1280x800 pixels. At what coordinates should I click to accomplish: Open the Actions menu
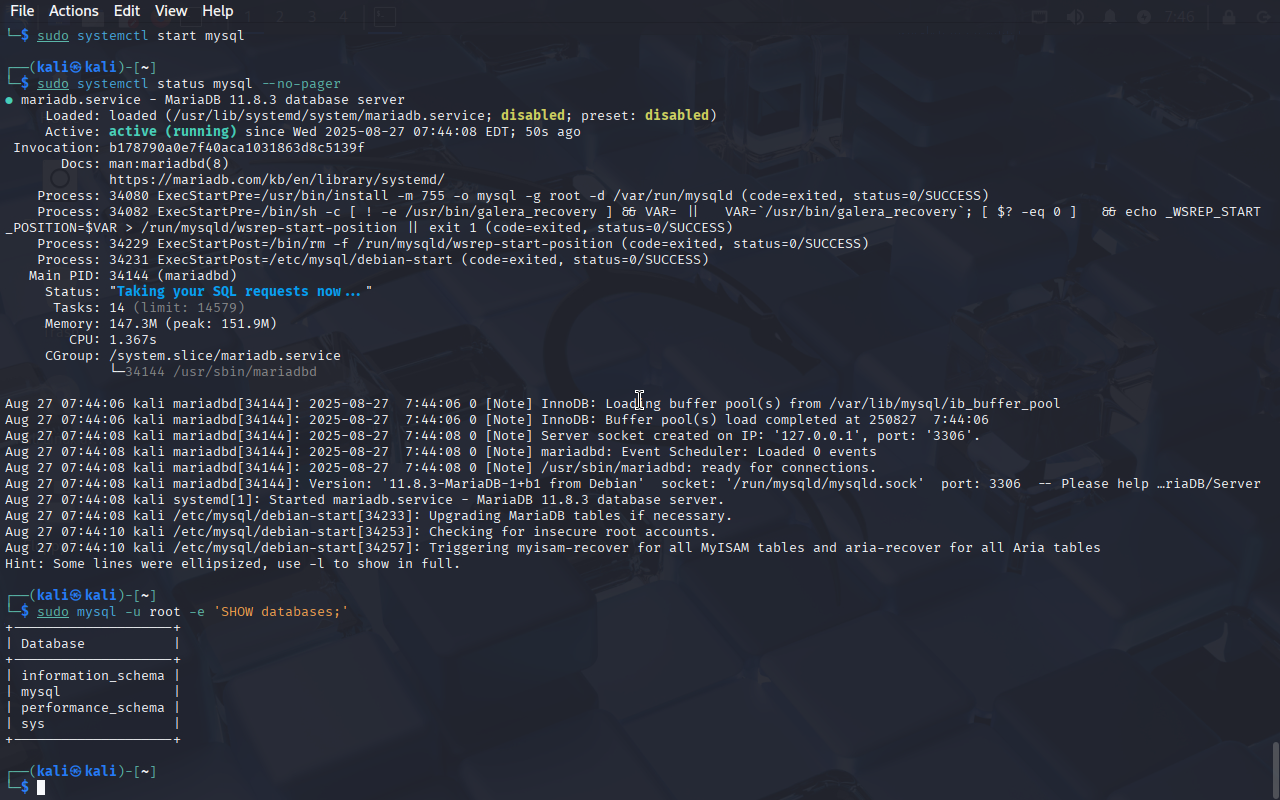coord(74,11)
